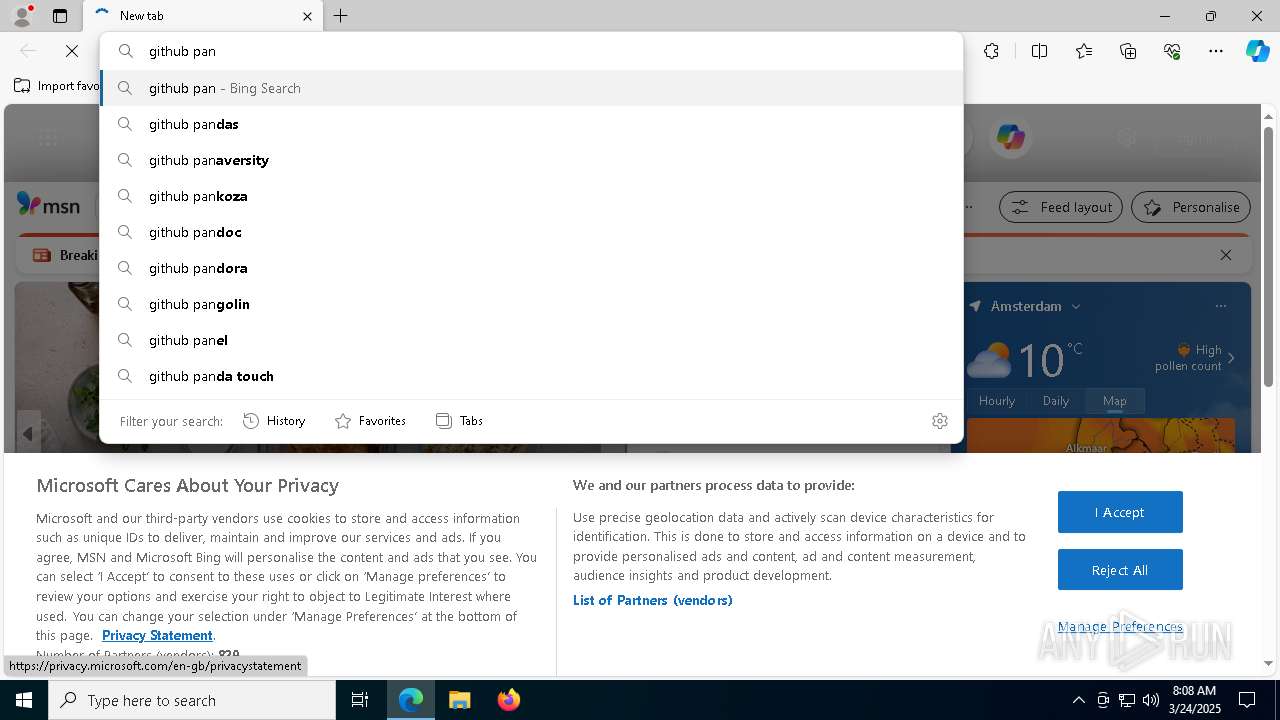The image size is (1280, 720).
Task: Open Browser essentials heart icon
Action: pos(1172,51)
